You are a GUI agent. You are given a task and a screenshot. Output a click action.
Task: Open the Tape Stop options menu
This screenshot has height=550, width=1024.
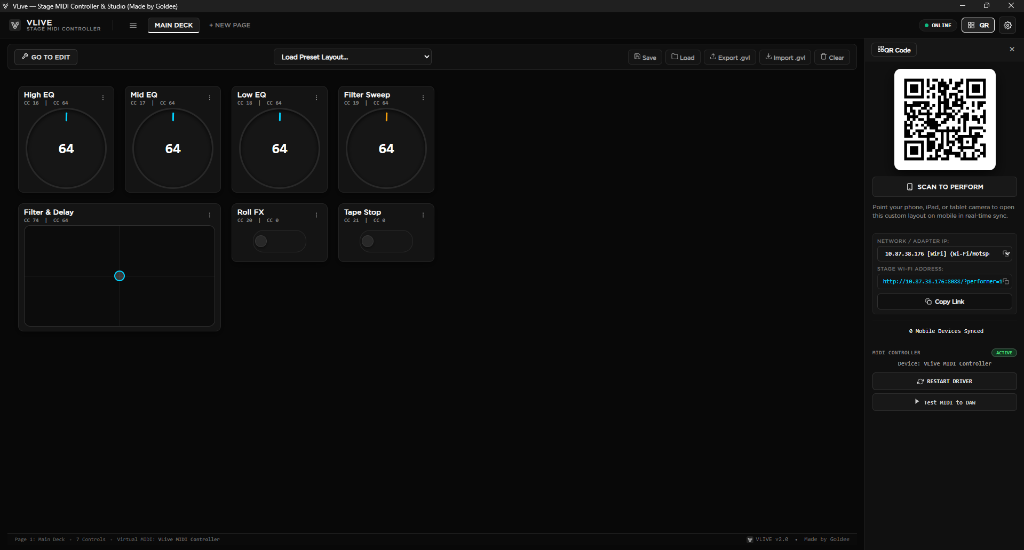click(x=423, y=215)
